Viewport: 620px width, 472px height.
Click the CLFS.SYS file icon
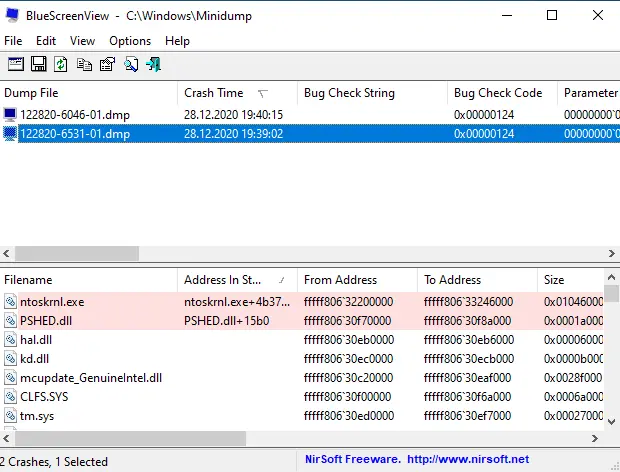(10, 396)
